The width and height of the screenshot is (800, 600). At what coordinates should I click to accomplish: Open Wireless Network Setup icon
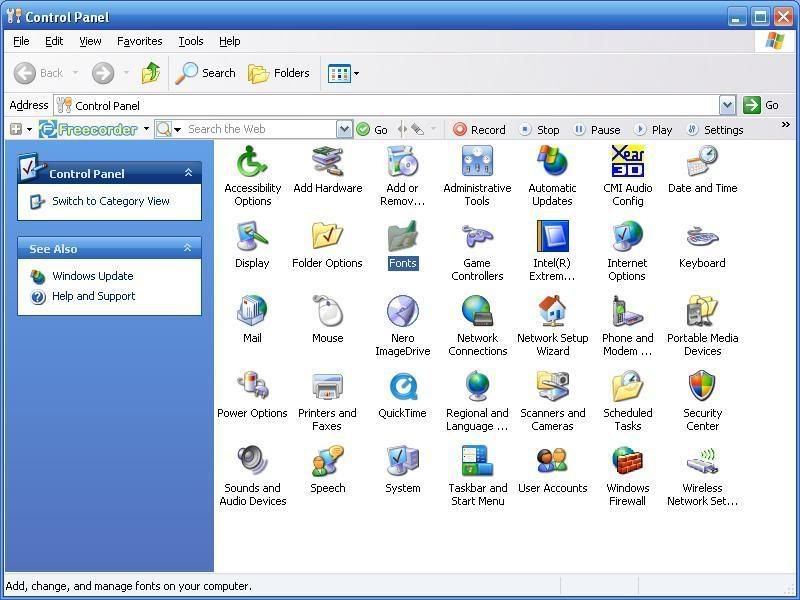click(x=703, y=476)
